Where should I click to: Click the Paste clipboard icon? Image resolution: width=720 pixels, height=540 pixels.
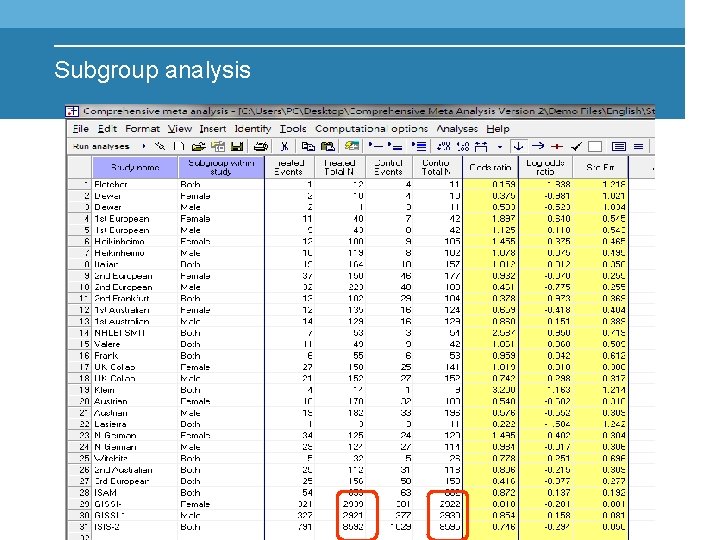point(327,146)
